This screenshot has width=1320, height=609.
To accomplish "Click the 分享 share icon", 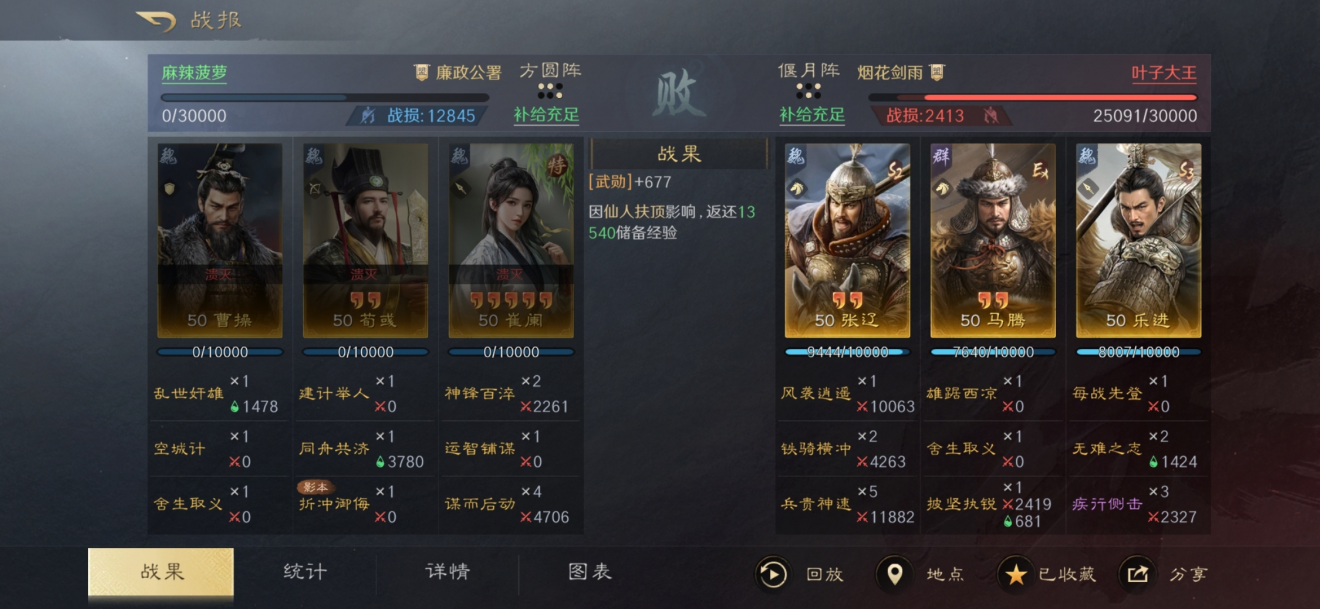I will (1136, 574).
